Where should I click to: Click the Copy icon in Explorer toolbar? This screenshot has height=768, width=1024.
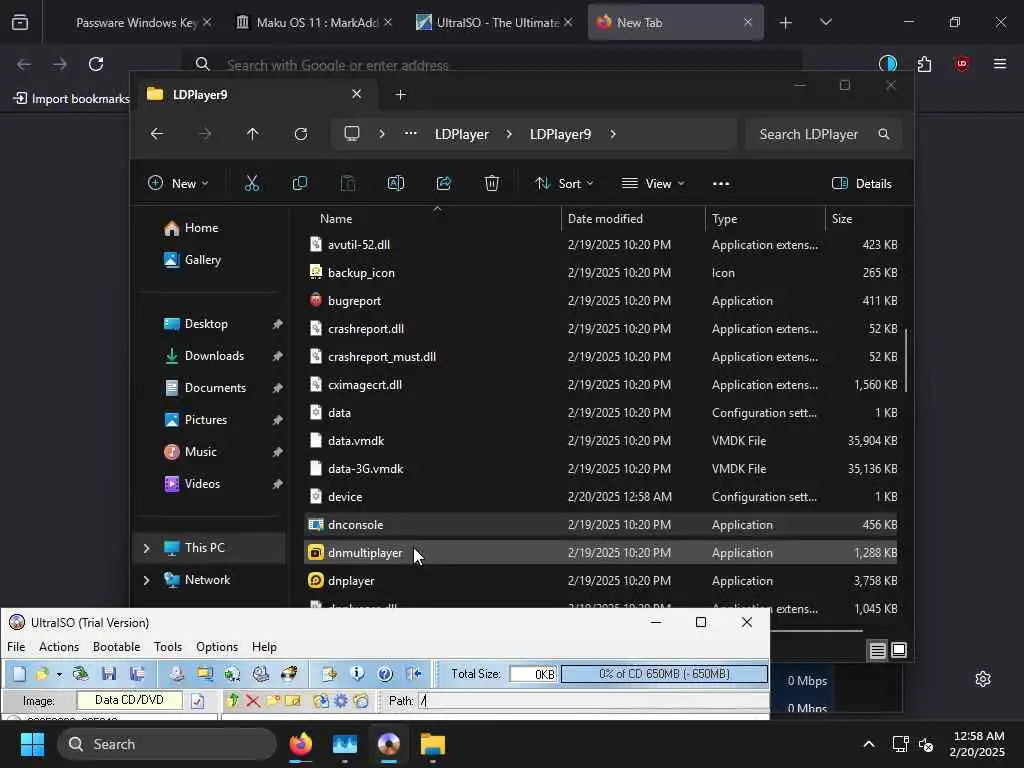(x=300, y=184)
